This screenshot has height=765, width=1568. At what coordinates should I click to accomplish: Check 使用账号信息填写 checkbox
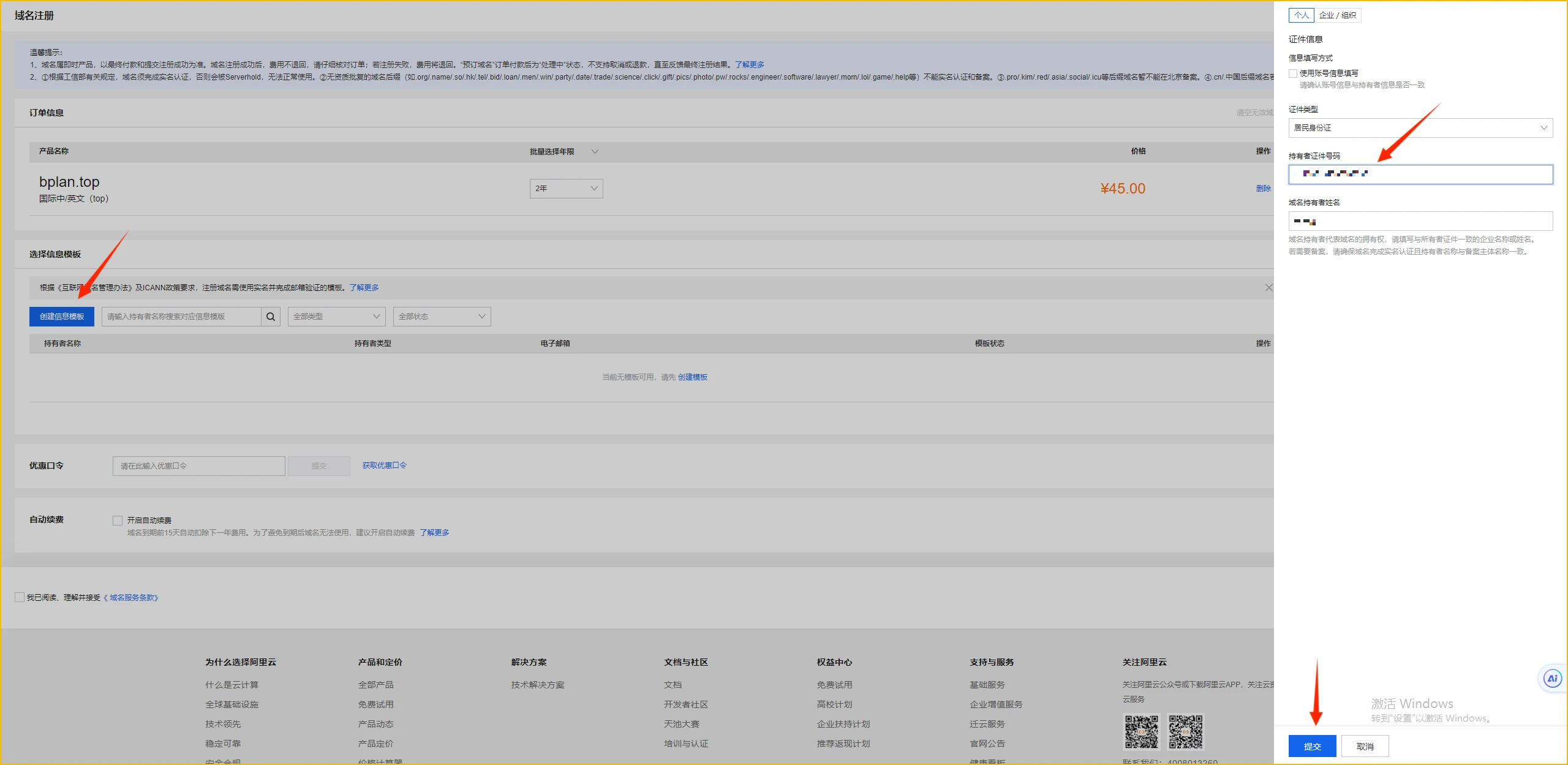click(1293, 73)
